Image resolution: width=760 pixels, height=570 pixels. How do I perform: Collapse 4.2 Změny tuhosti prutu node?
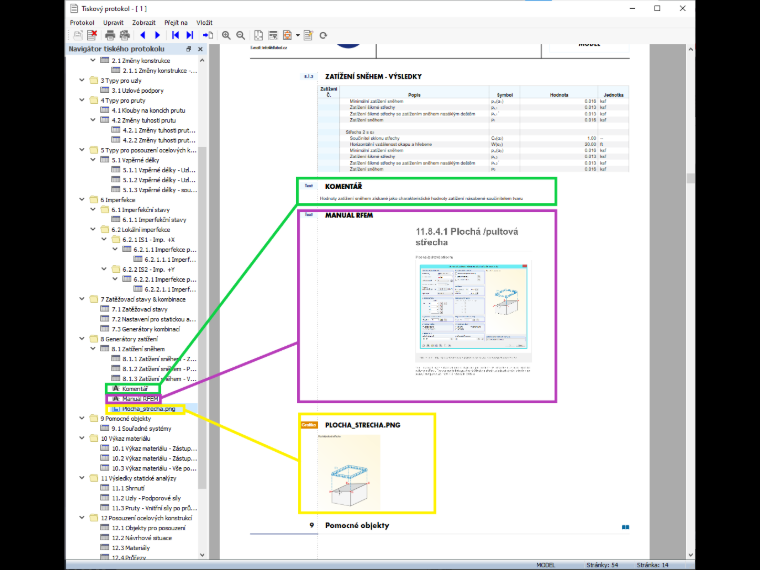[x=93, y=120]
